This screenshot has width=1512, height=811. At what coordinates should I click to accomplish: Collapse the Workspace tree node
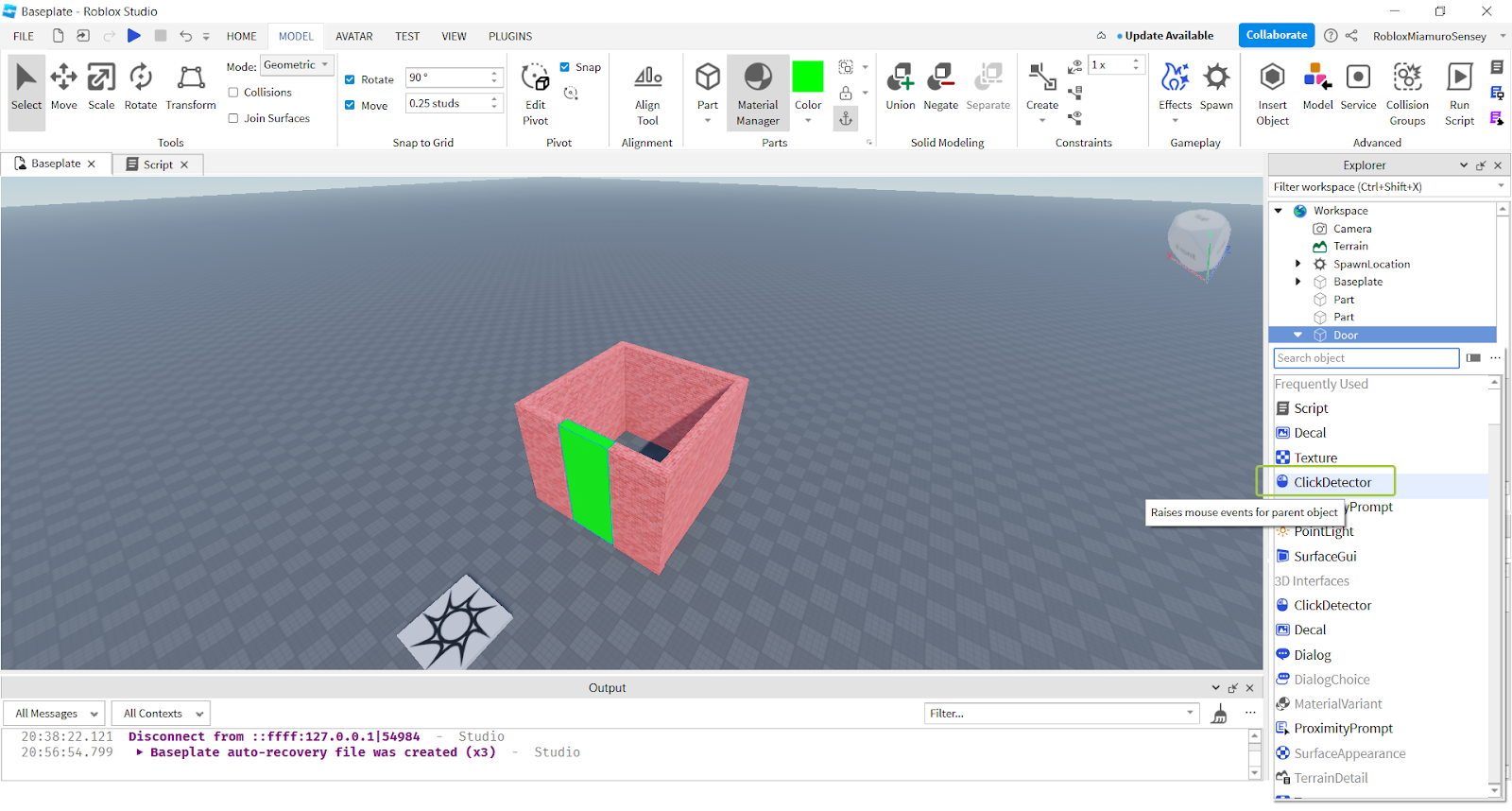1279,211
